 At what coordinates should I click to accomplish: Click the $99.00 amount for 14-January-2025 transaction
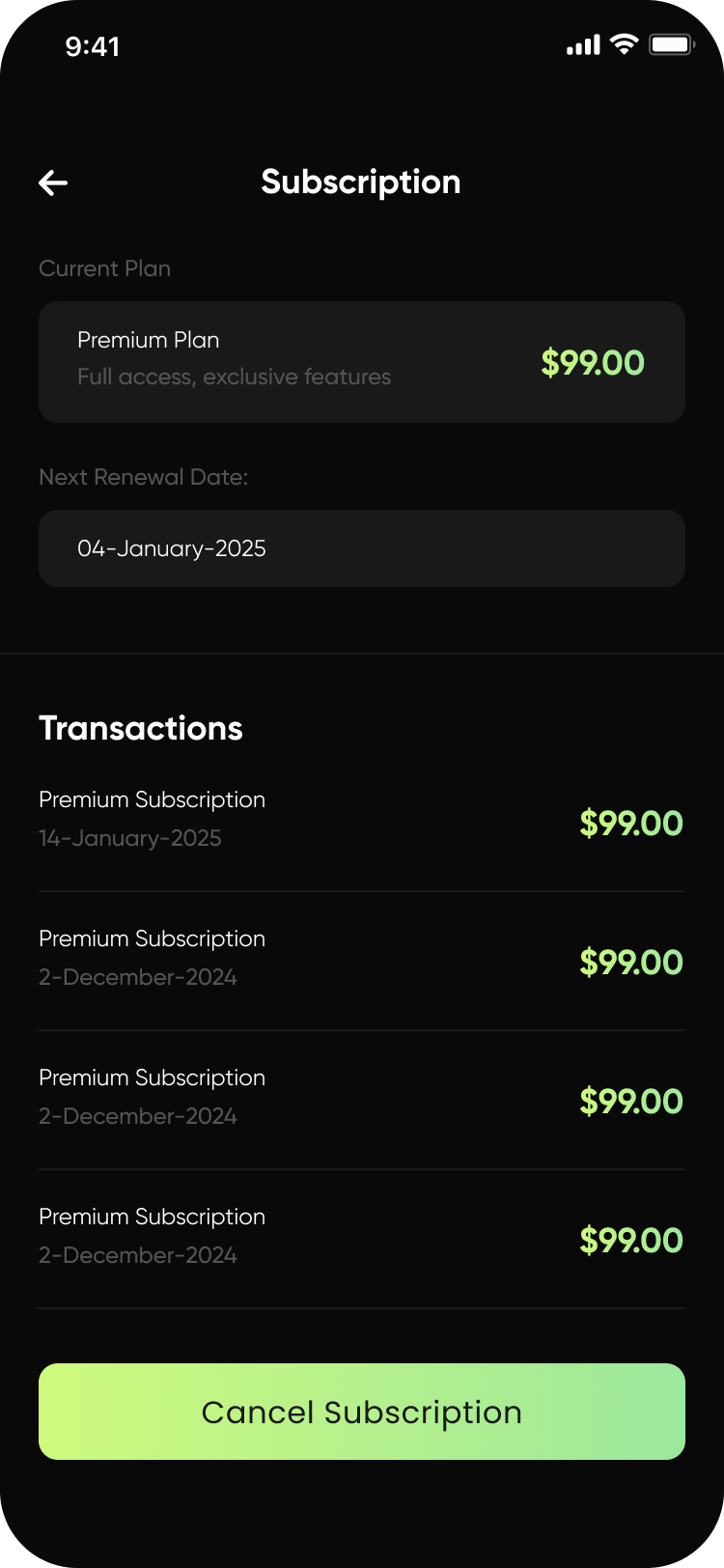click(631, 824)
